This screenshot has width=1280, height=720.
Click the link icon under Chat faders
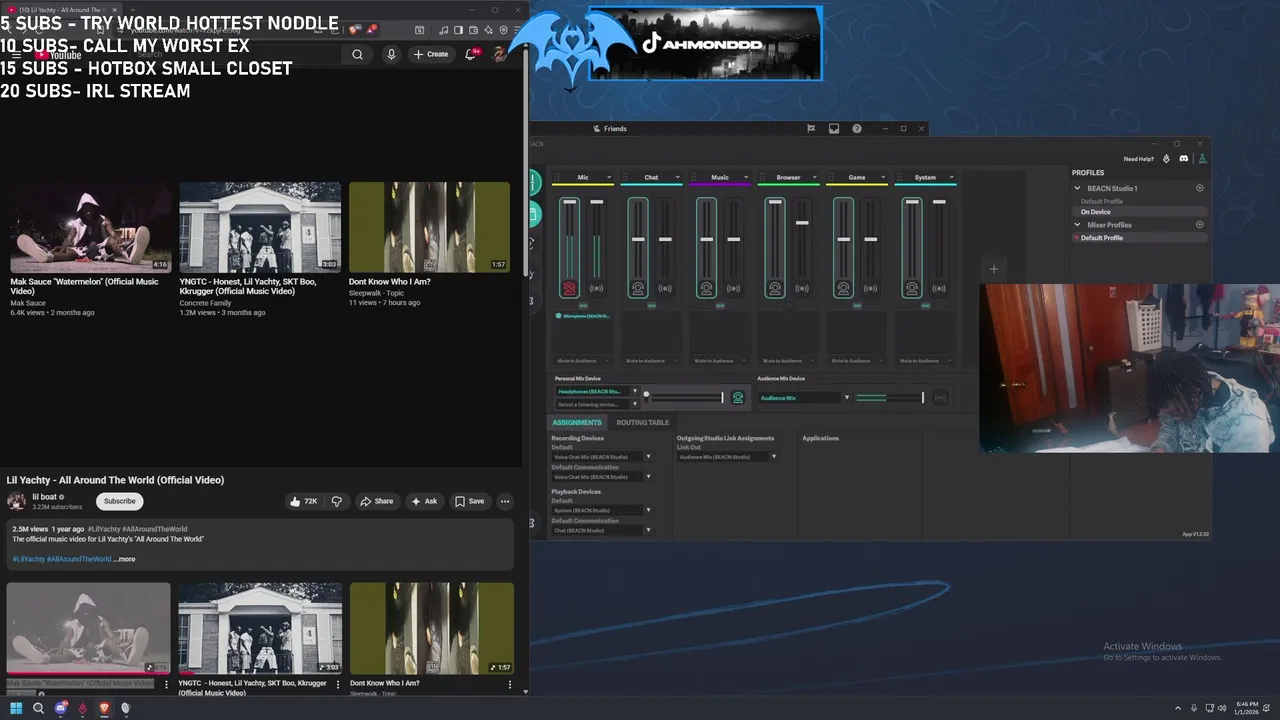pos(651,305)
